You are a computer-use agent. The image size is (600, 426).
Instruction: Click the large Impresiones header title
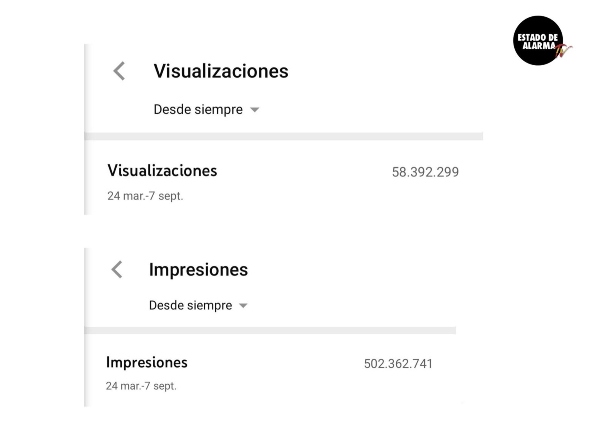[198, 269]
